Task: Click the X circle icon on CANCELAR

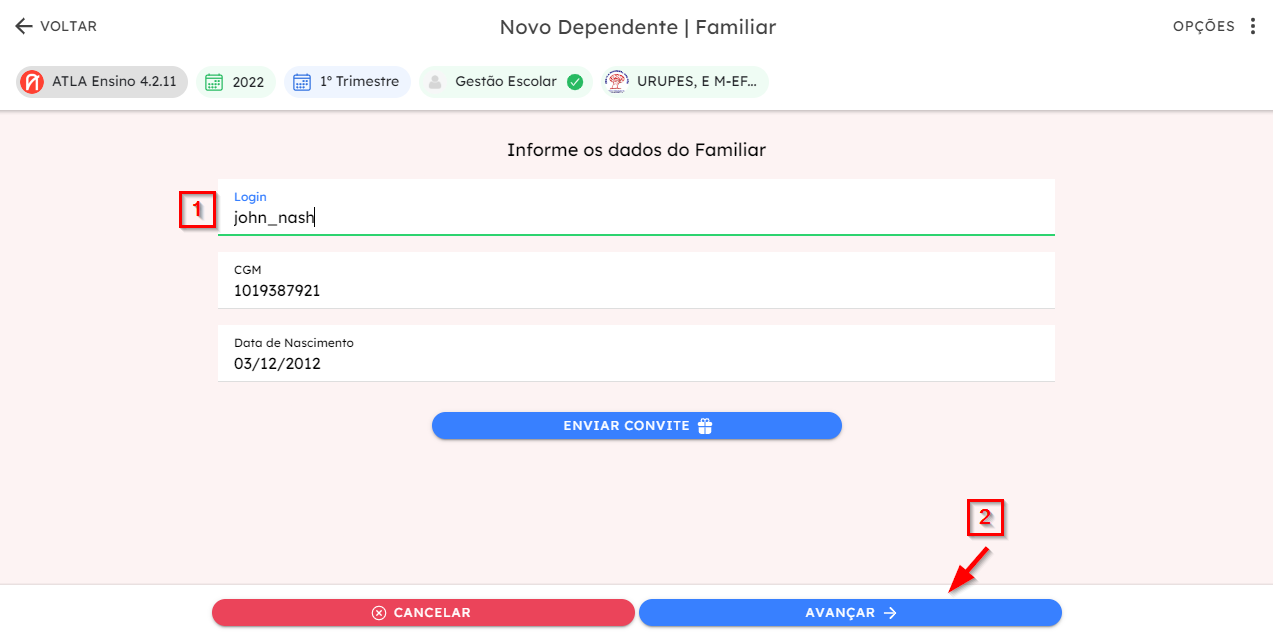Action: pos(379,613)
